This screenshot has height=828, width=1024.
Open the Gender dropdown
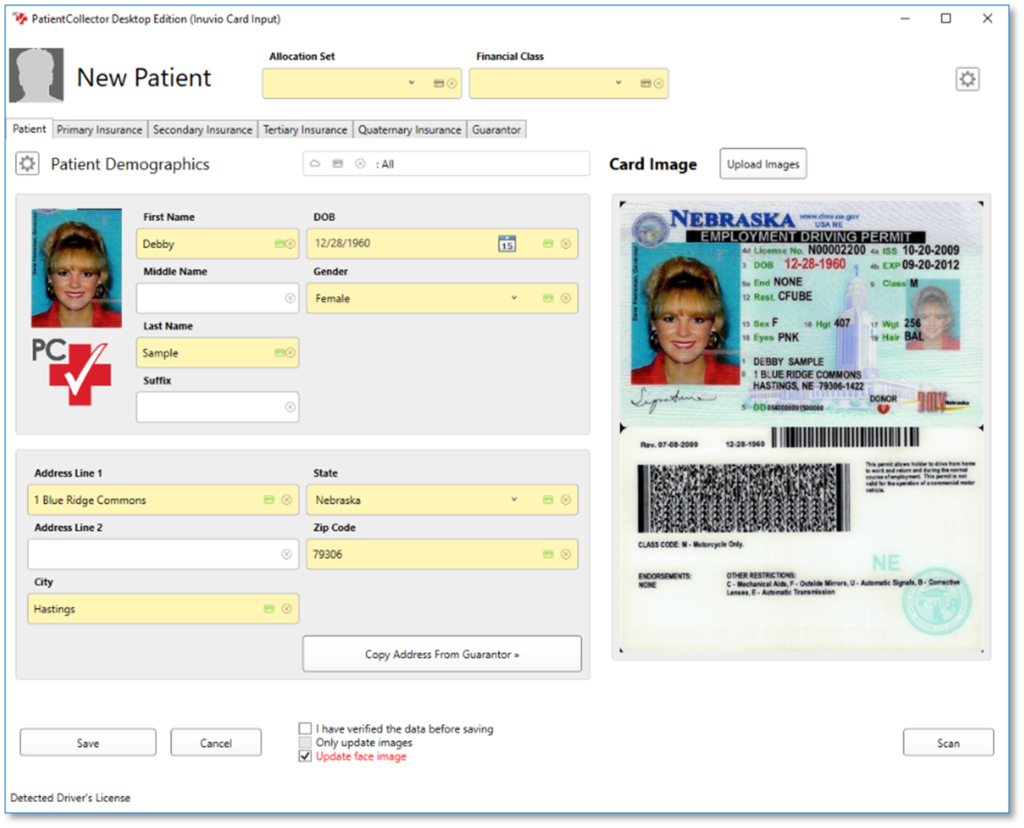tap(514, 297)
